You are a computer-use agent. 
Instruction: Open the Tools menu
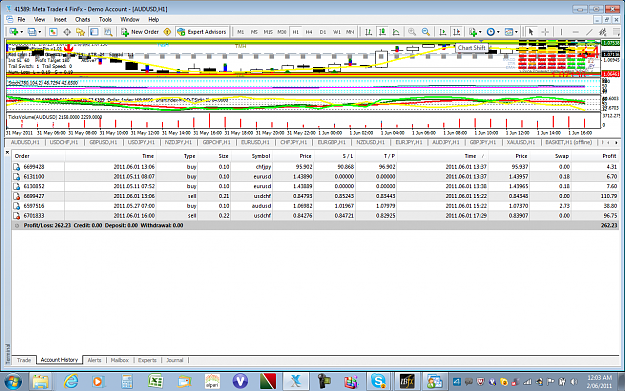tap(105, 20)
